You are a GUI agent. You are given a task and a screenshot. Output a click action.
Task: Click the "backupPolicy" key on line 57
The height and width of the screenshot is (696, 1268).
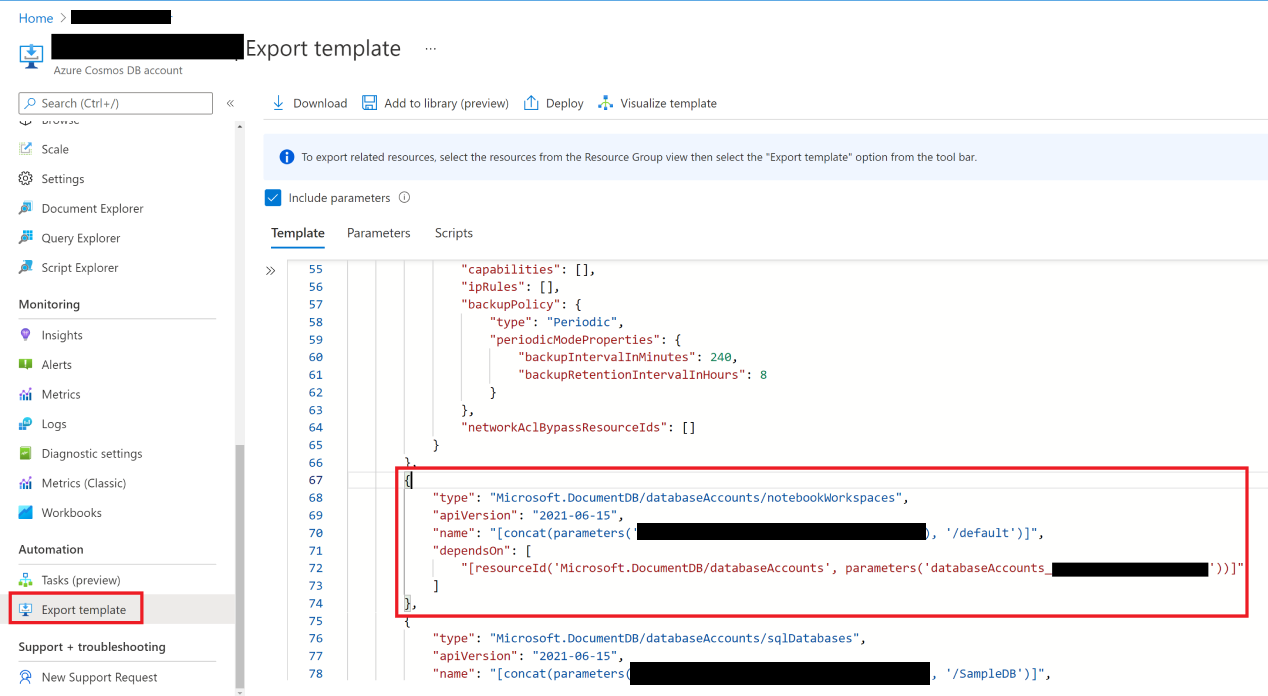(x=508, y=304)
